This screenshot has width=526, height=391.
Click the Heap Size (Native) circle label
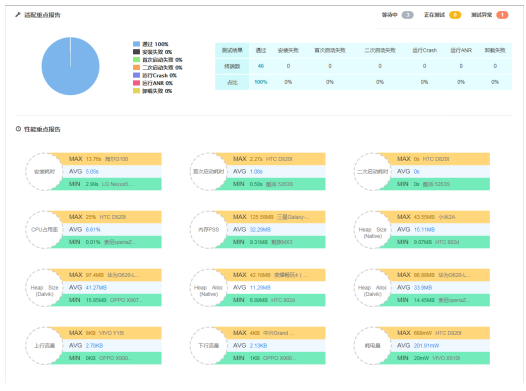coord(372,233)
